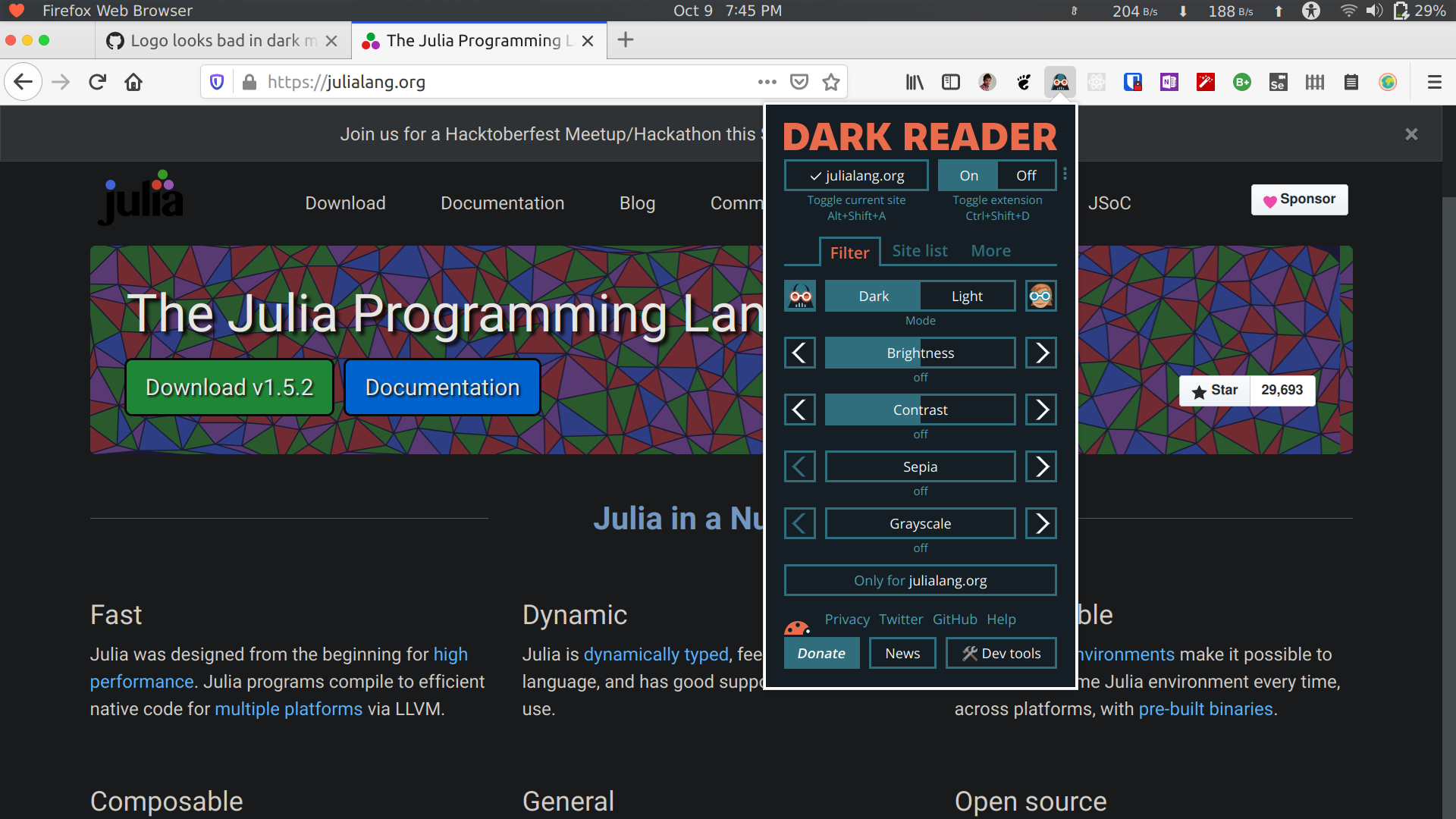Click the blue Documentation hero button
Viewport: 1456px width, 819px height.
[x=443, y=387]
